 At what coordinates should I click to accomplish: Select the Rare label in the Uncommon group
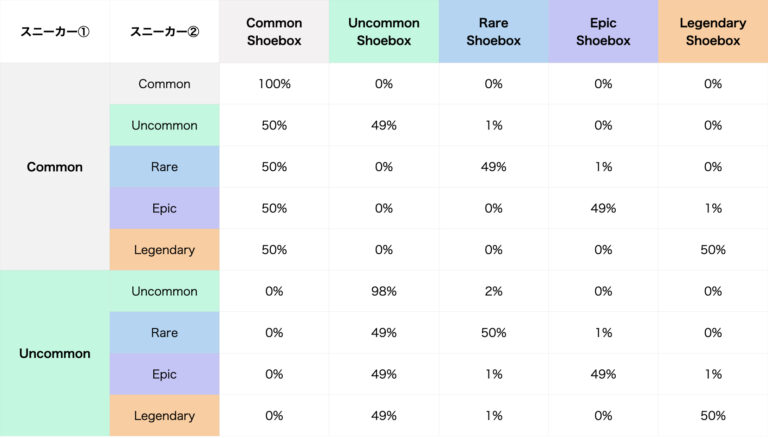click(165, 332)
